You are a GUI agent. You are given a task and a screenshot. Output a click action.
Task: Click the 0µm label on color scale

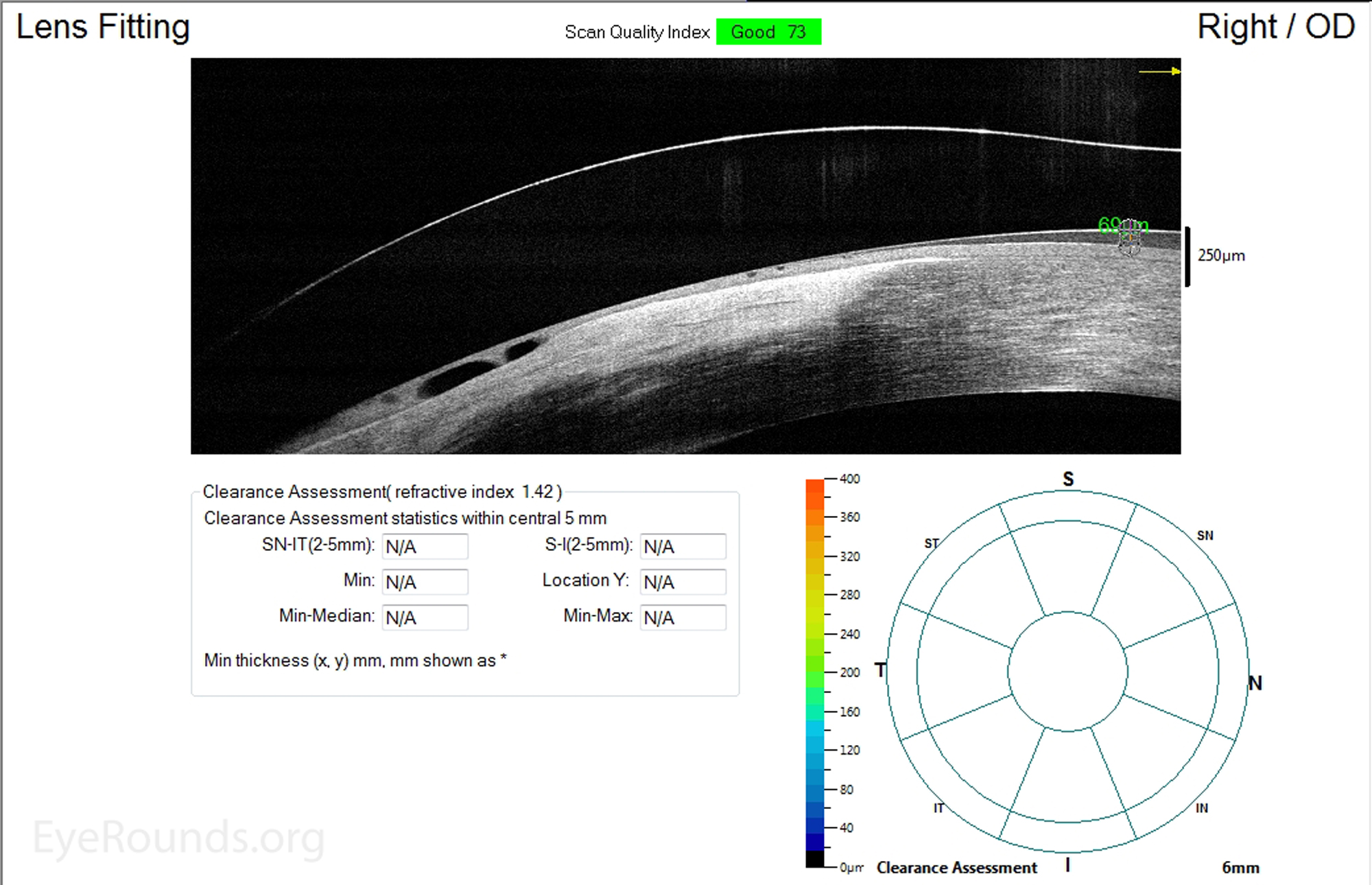(x=851, y=868)
